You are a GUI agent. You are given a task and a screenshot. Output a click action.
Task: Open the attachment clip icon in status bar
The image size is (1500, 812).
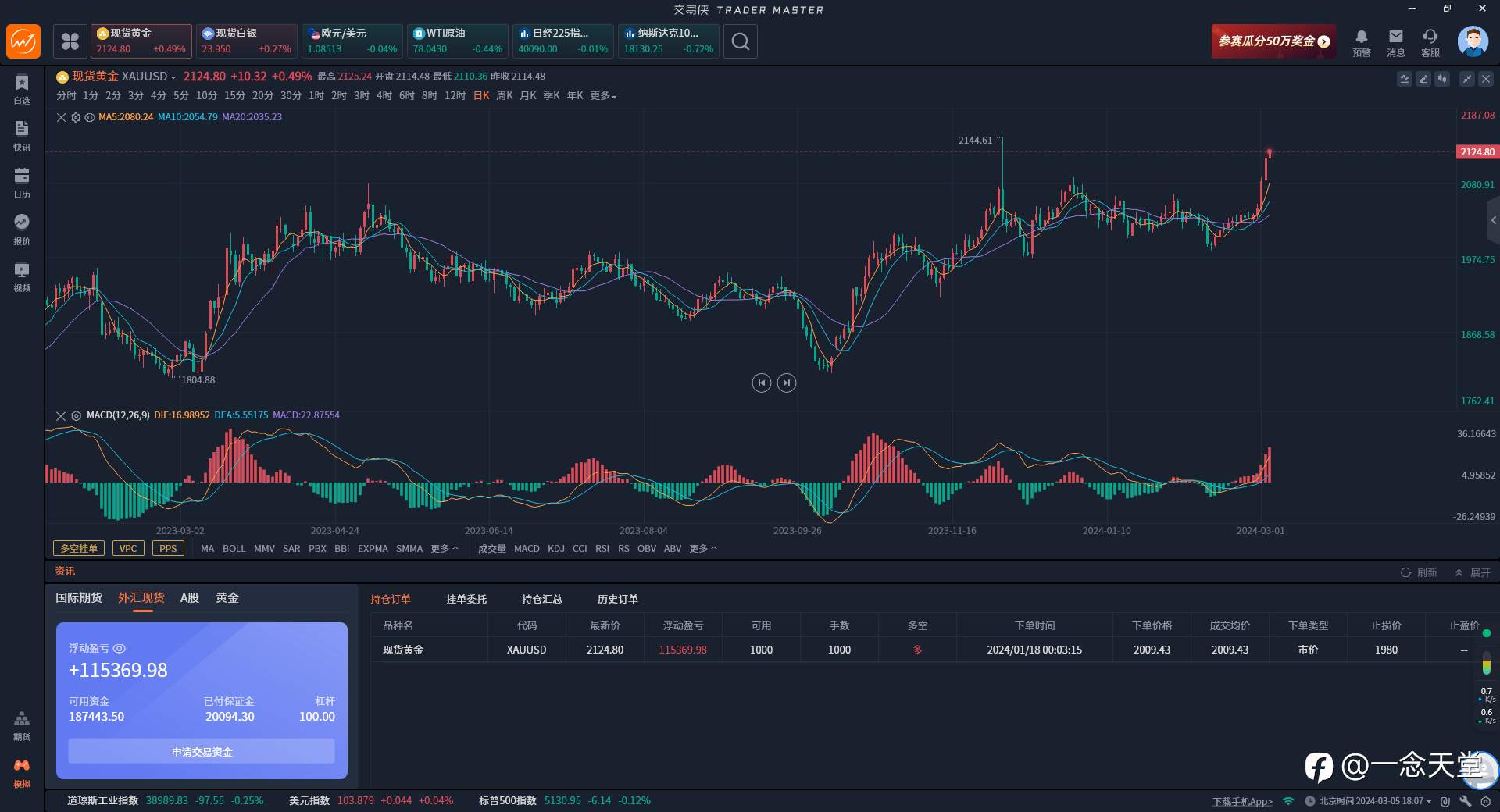click(1445, 801)
